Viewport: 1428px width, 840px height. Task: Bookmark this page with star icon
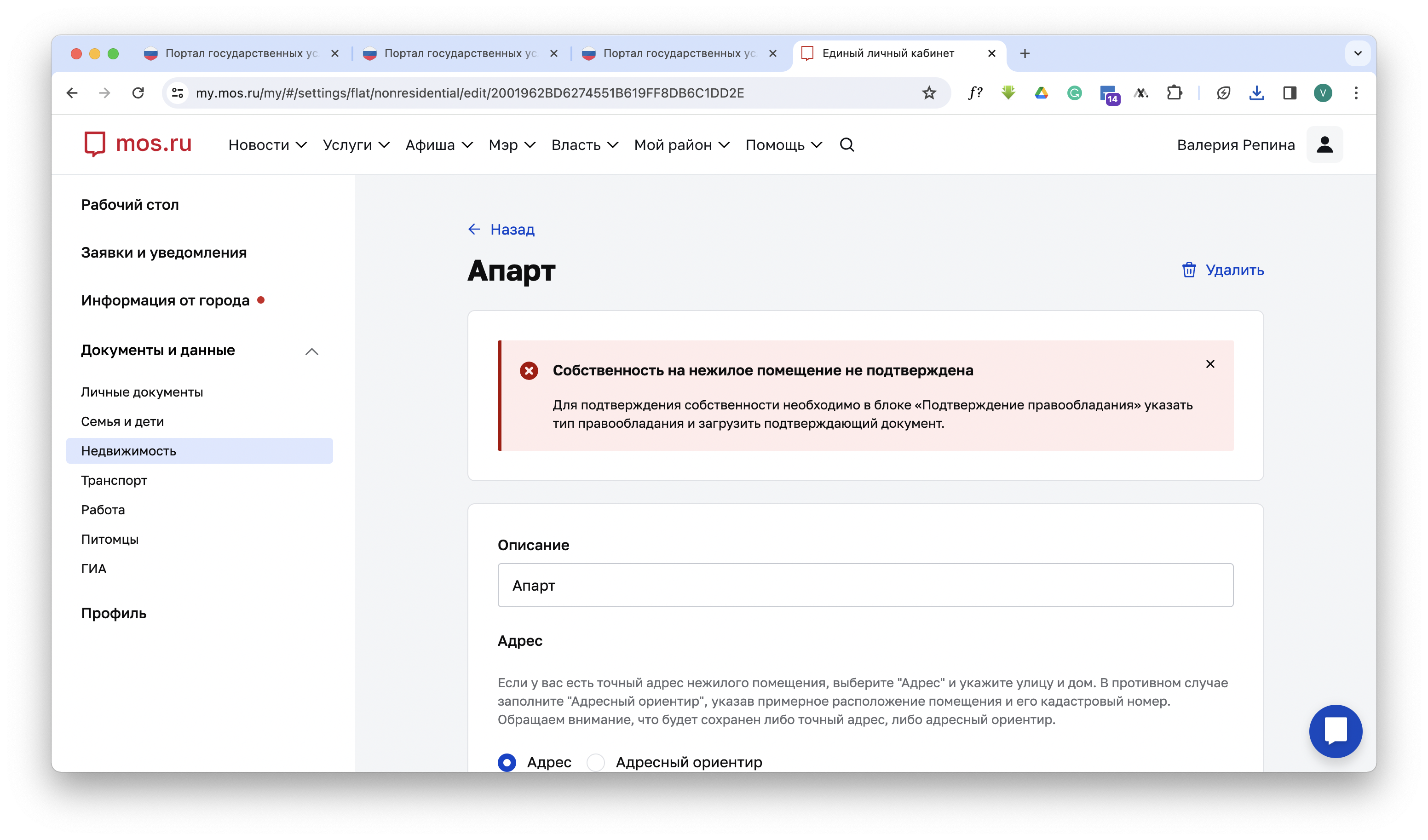tap(929, 93)
